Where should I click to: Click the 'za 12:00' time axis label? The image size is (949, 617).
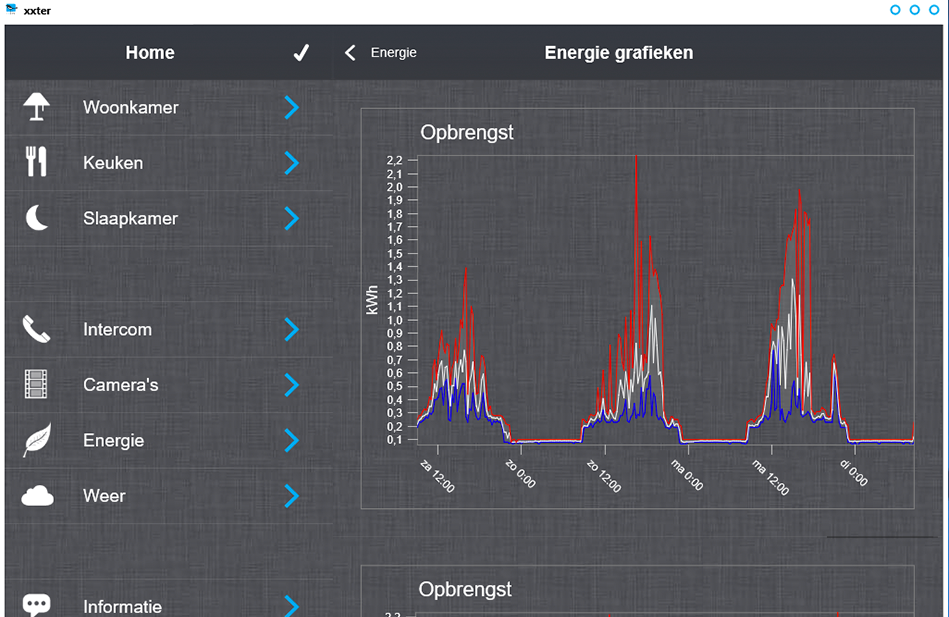(x=437, y=476)
